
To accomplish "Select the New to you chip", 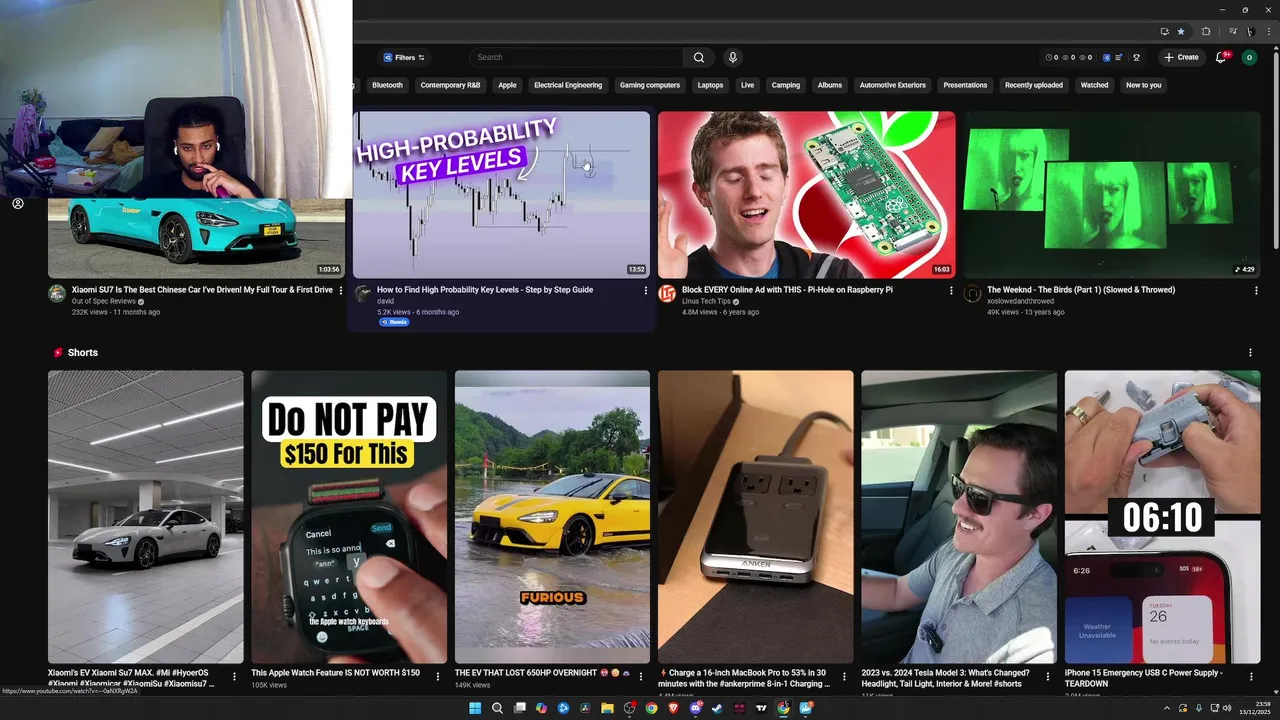I will (1144, 85).
